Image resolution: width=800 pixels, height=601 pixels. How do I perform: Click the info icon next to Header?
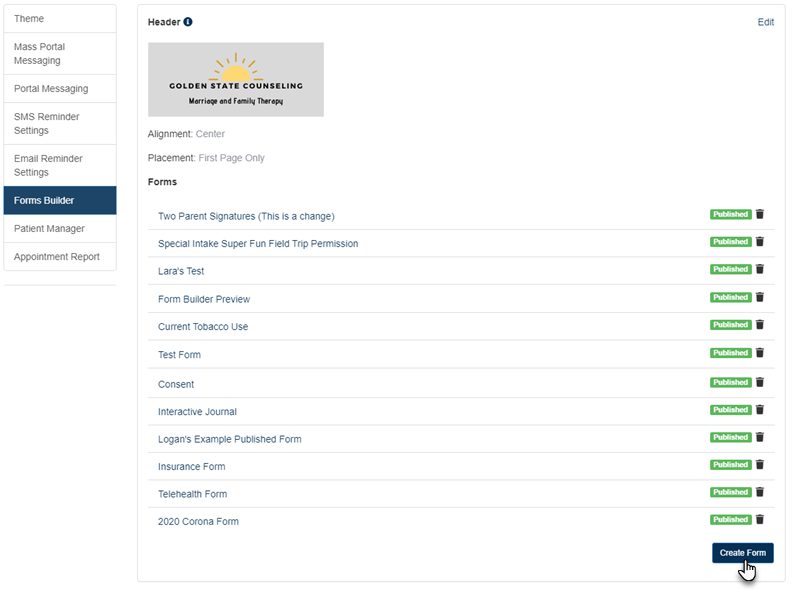point(188,22)
